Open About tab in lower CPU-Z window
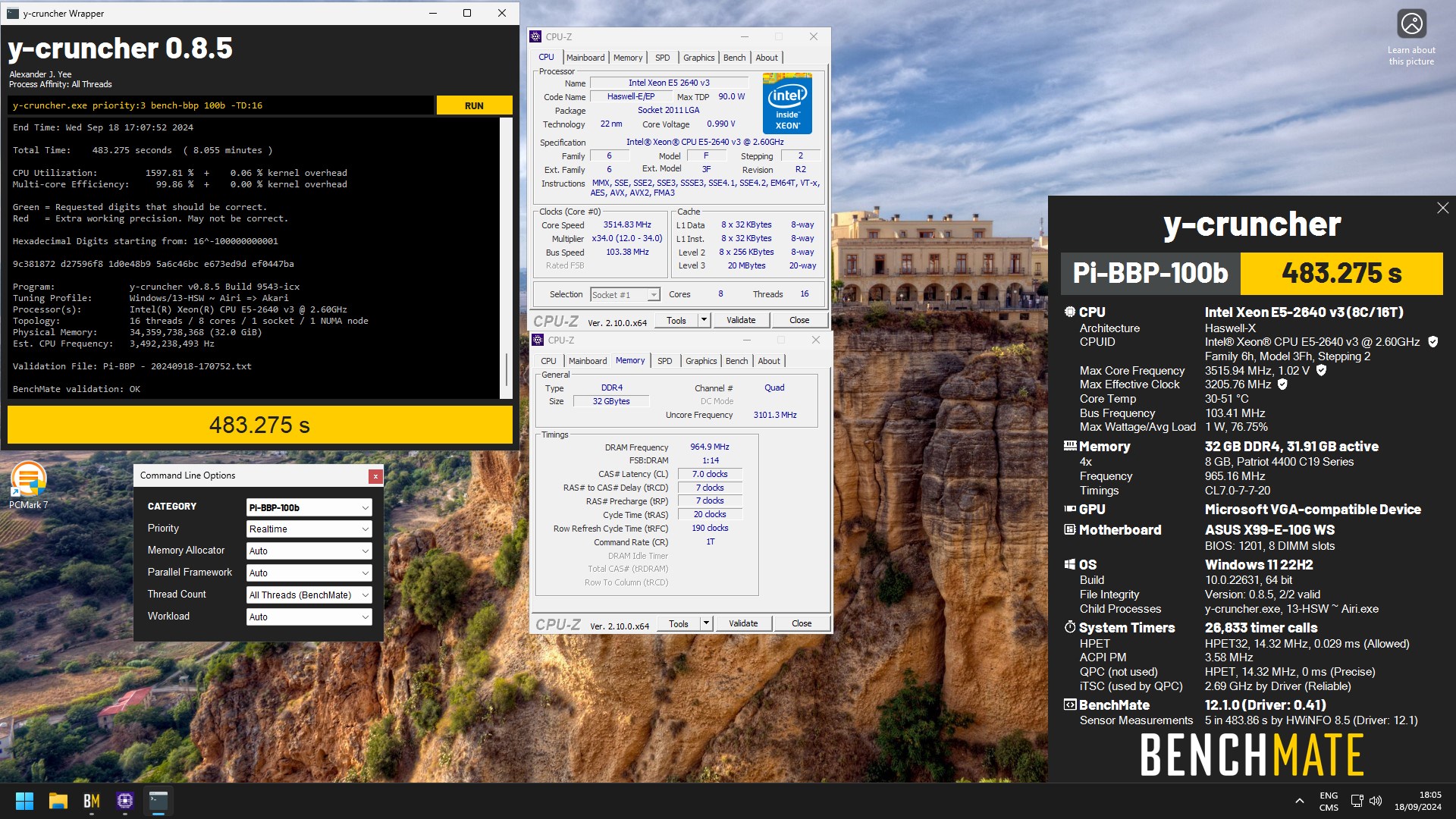Image resolution: width=1456 pixels, height=819 pixels. (x=769, y=361)
